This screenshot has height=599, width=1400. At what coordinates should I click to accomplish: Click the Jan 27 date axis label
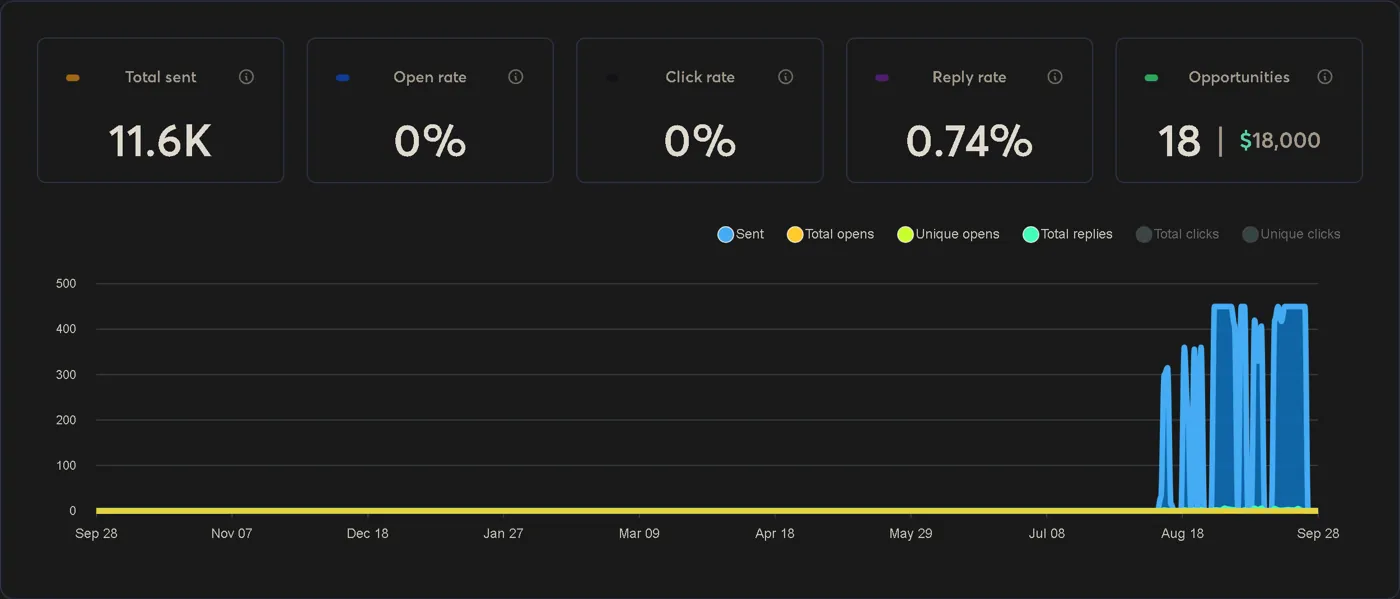point(503,534)
